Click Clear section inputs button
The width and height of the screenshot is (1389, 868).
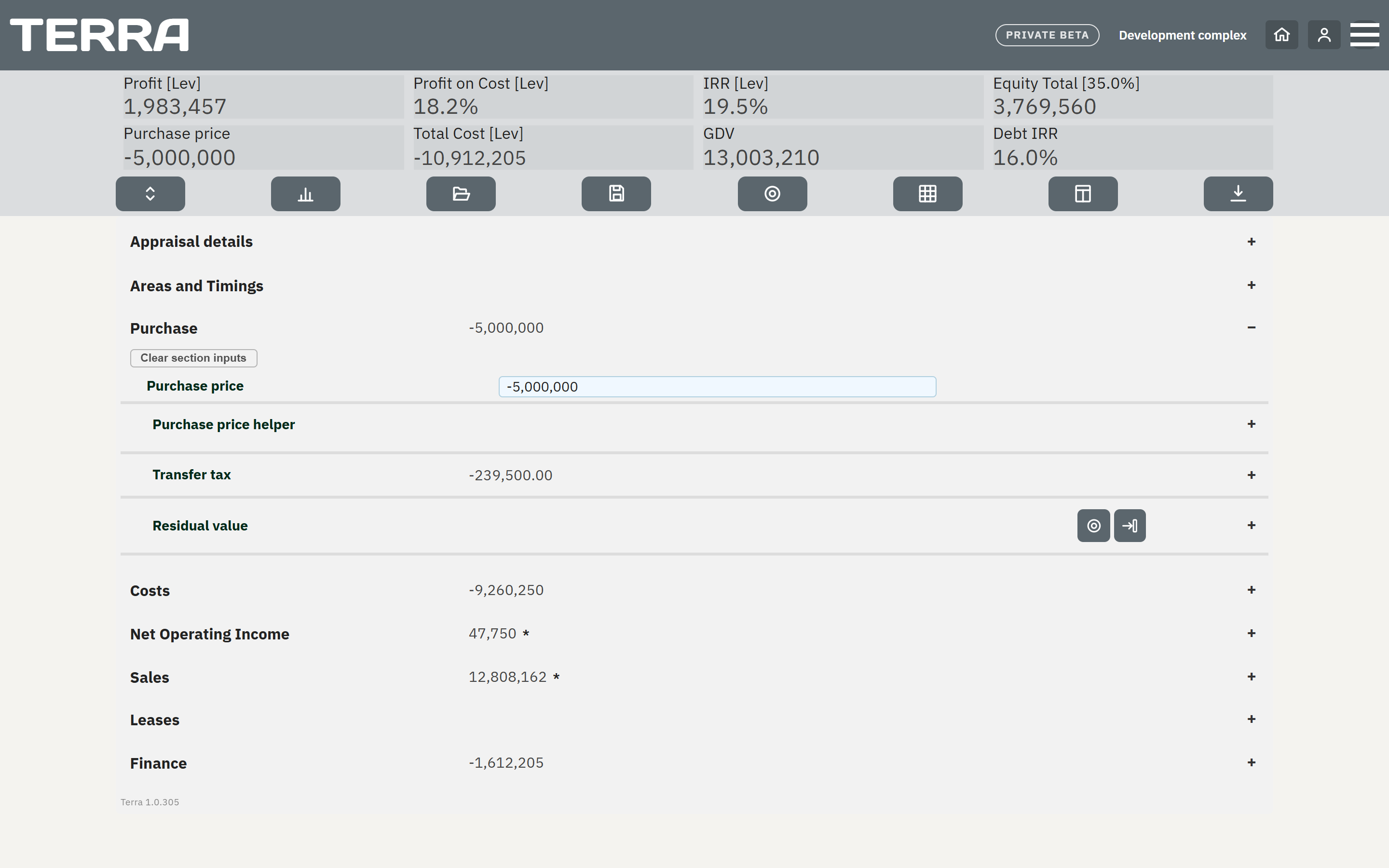click(193, 358)
